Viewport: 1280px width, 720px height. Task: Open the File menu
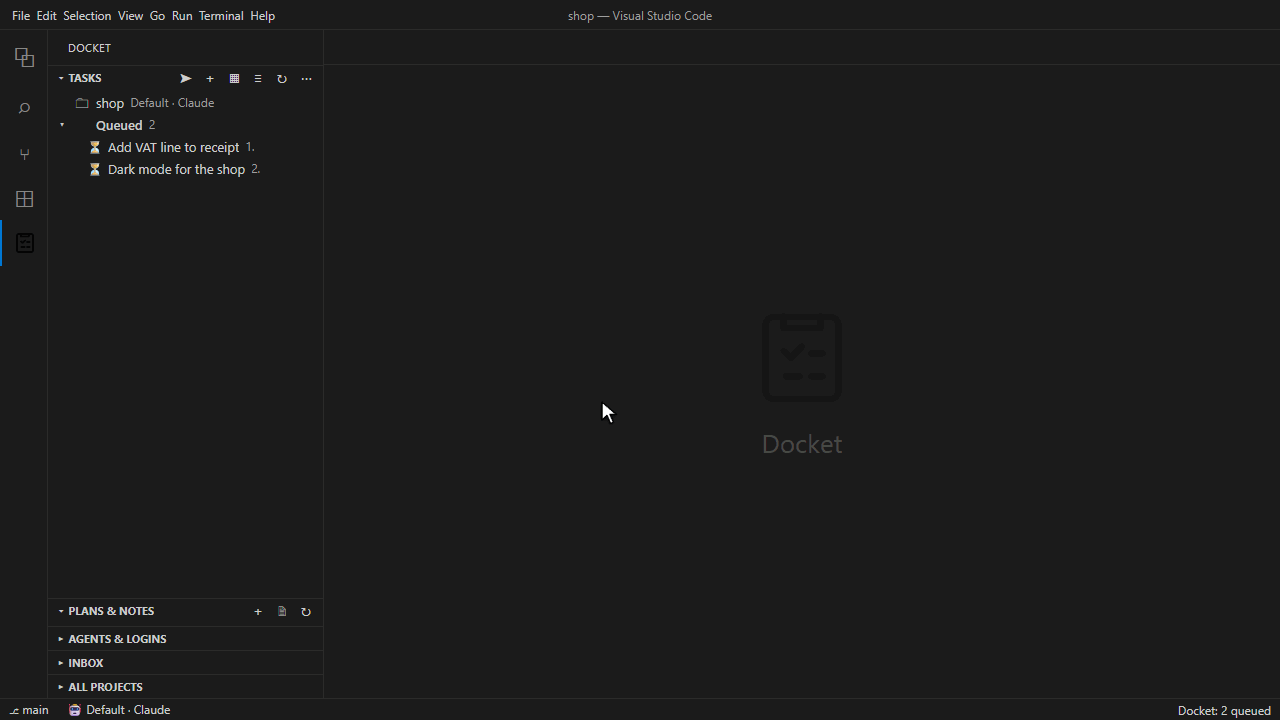(x=21, y=16)
